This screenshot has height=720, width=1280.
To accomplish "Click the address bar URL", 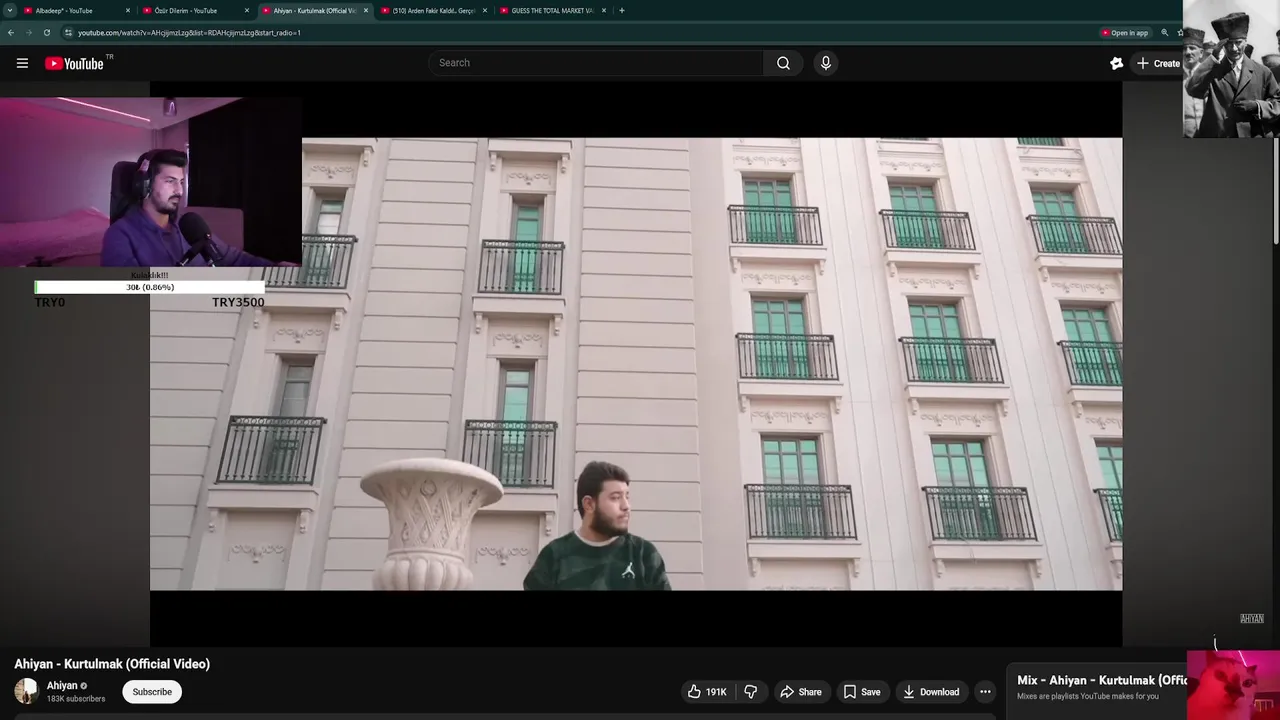I will tap(189, 33).
